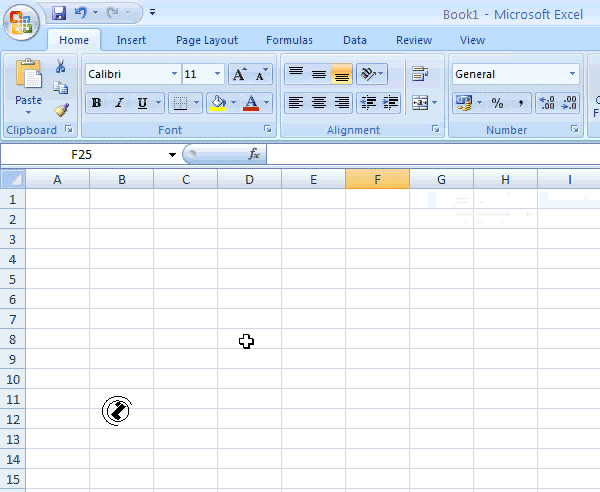Click the Cut scissors icon
Viewport: 600px width, 492px height.
click(x=61, y=67)
